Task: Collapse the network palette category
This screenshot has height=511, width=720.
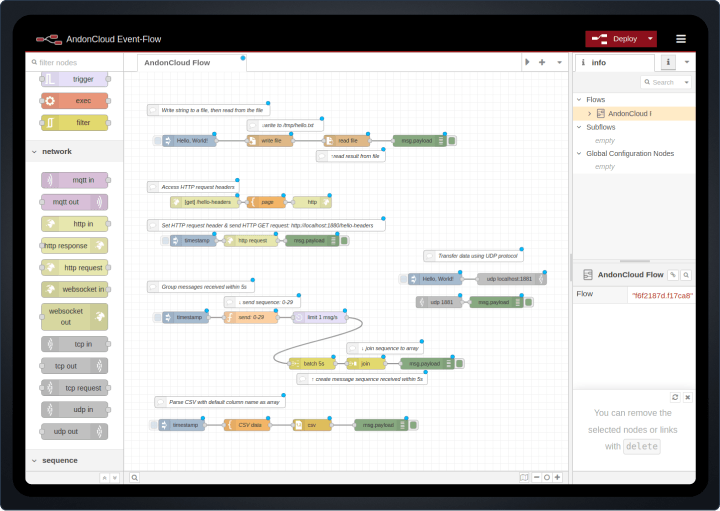Action: click(x=34, y=151)
